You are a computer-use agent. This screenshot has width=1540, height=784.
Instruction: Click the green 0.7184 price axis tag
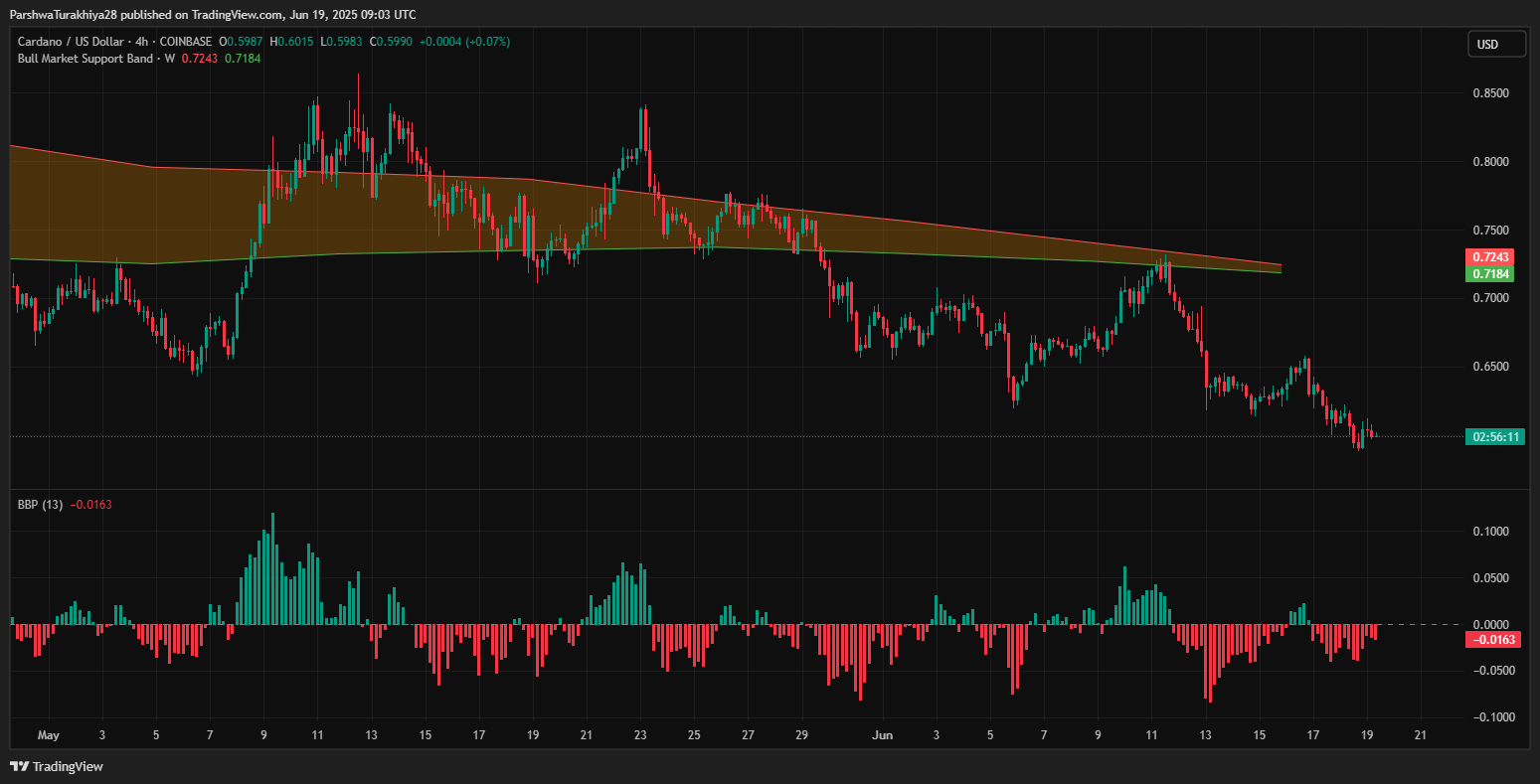coord(1494,272)
